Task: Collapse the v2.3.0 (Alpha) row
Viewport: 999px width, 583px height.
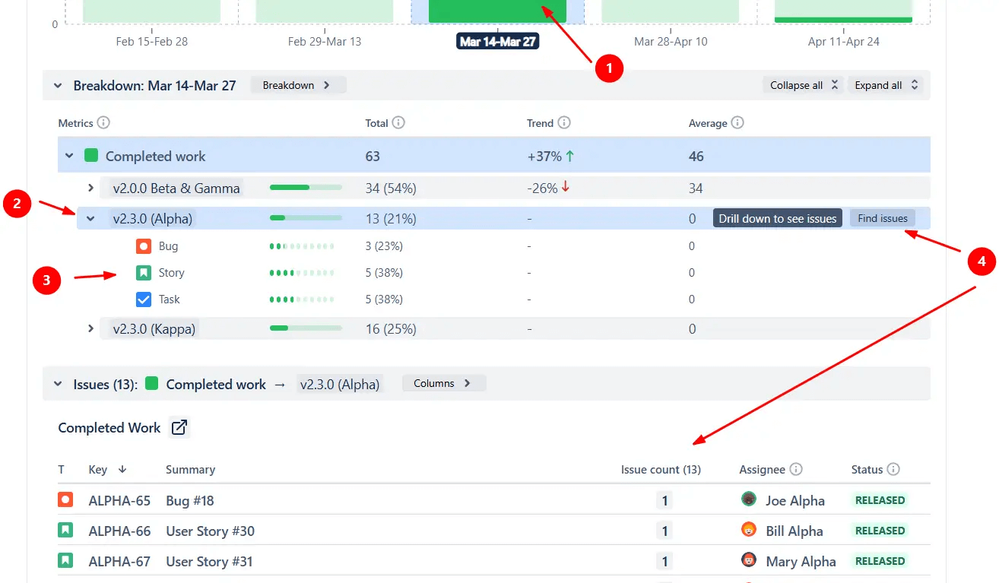Action: pyautogui.click(x=90, y=219)
